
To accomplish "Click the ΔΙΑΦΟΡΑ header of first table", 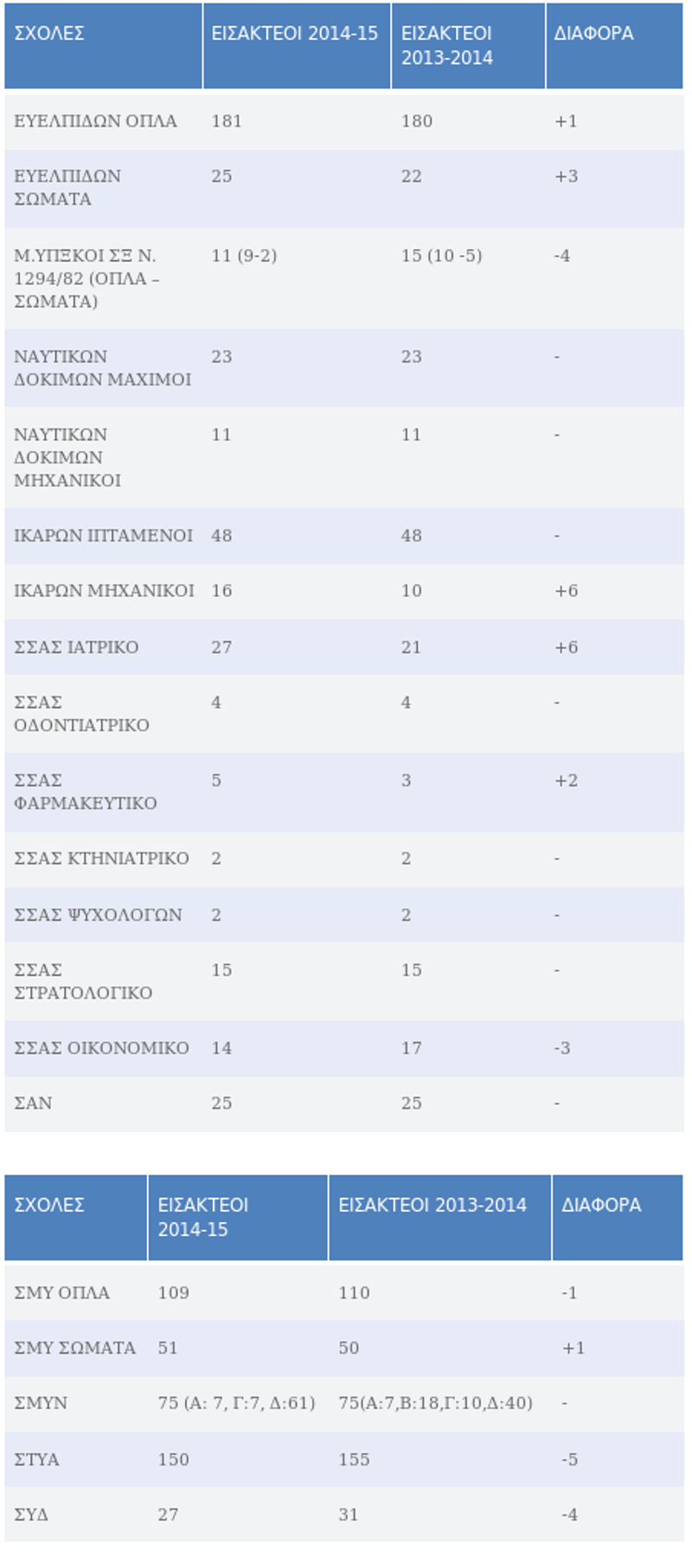I will click(614, 46).
